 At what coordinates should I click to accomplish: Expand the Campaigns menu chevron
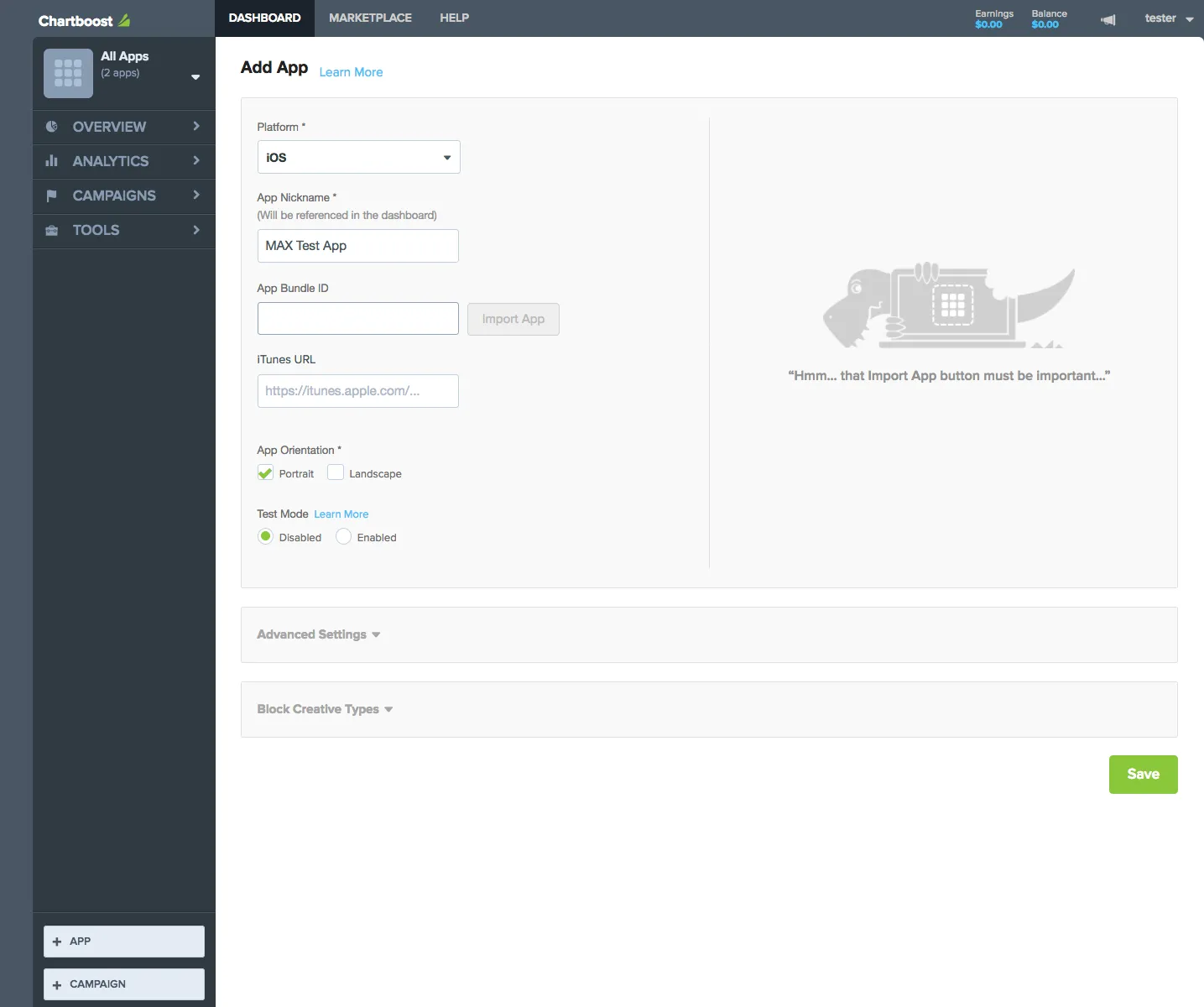pyautogui.click(x=196, y=195)
